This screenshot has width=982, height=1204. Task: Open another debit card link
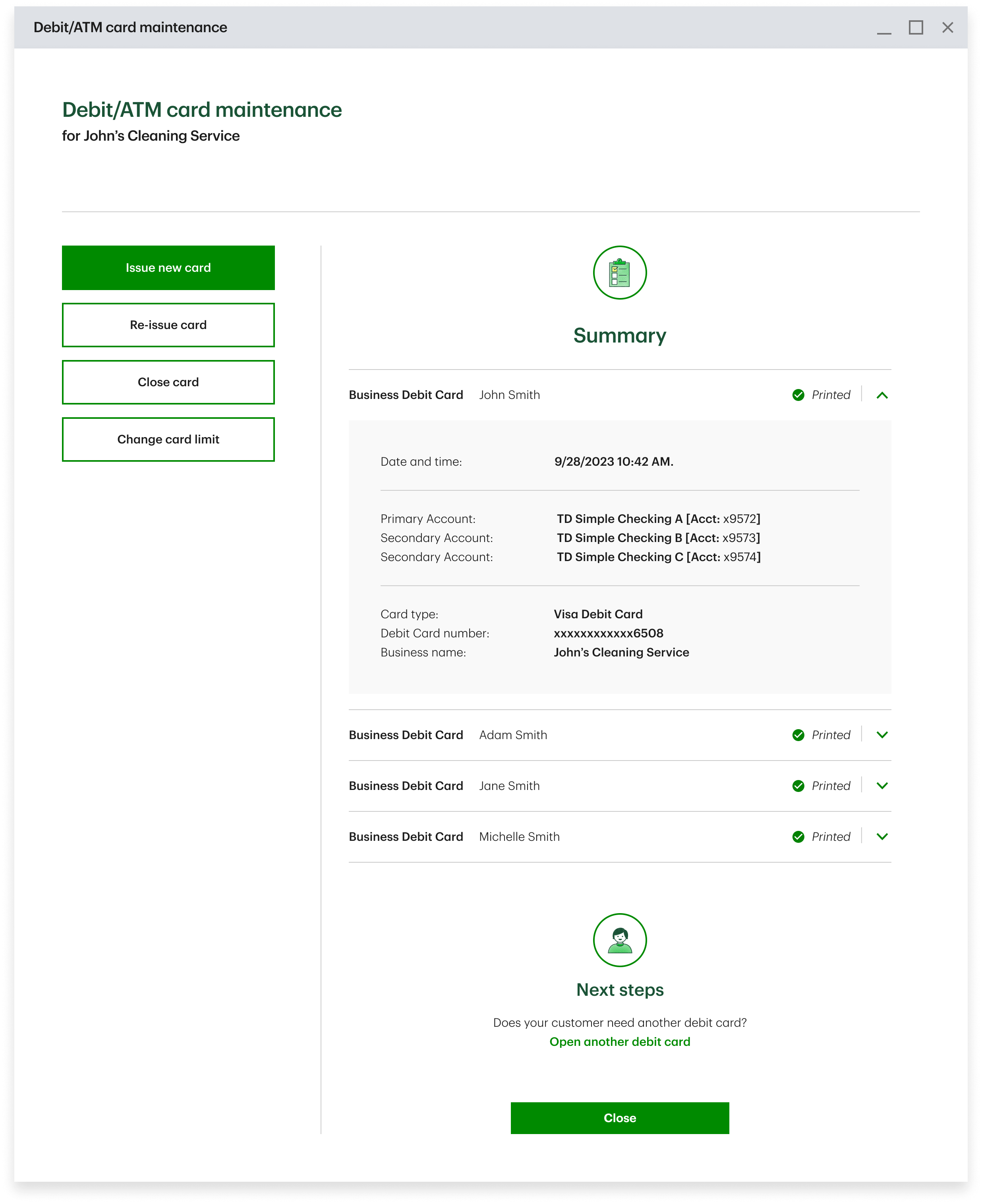[619, 1041]
